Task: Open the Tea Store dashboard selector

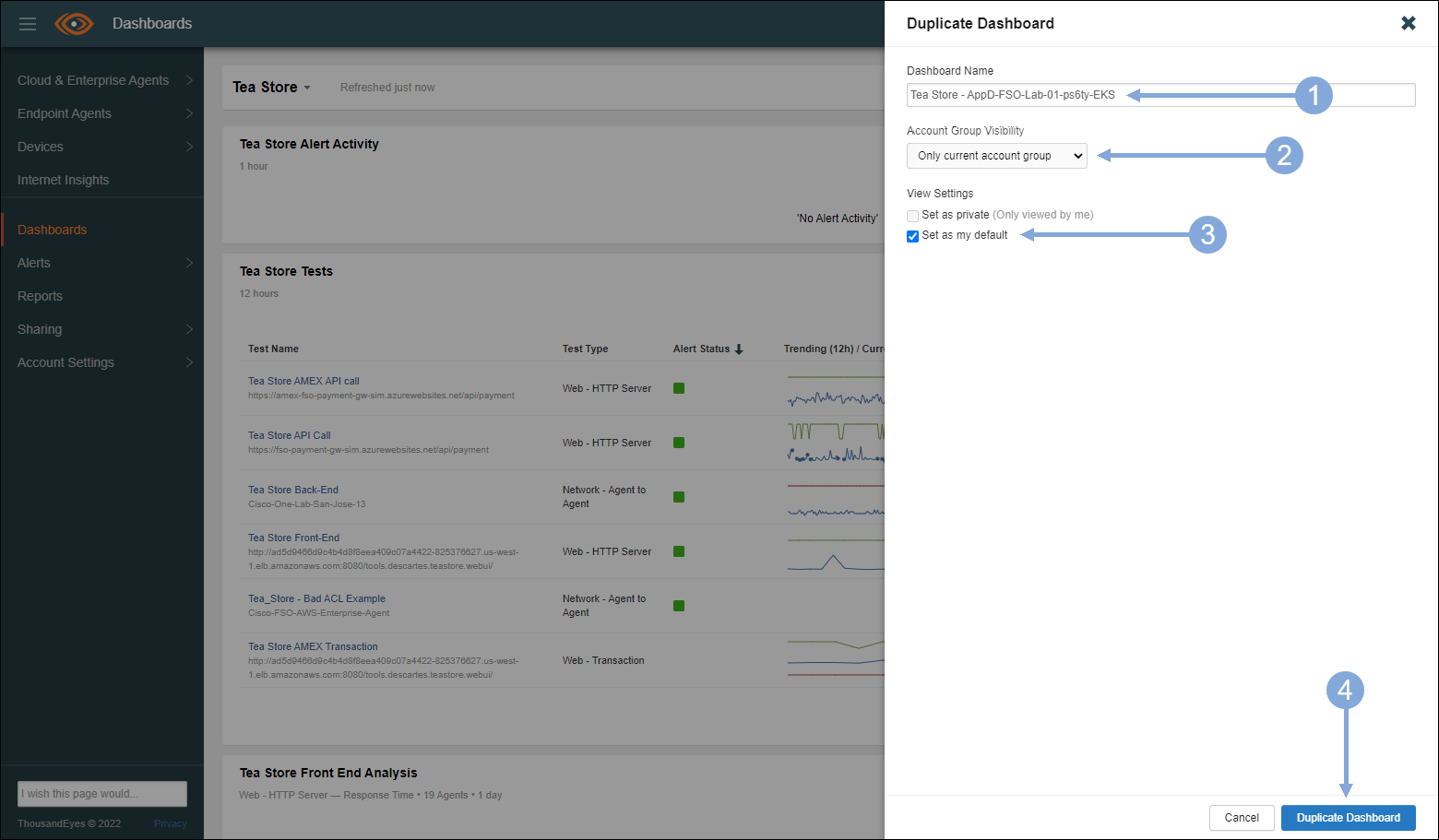Action: [x=271, y=88]
